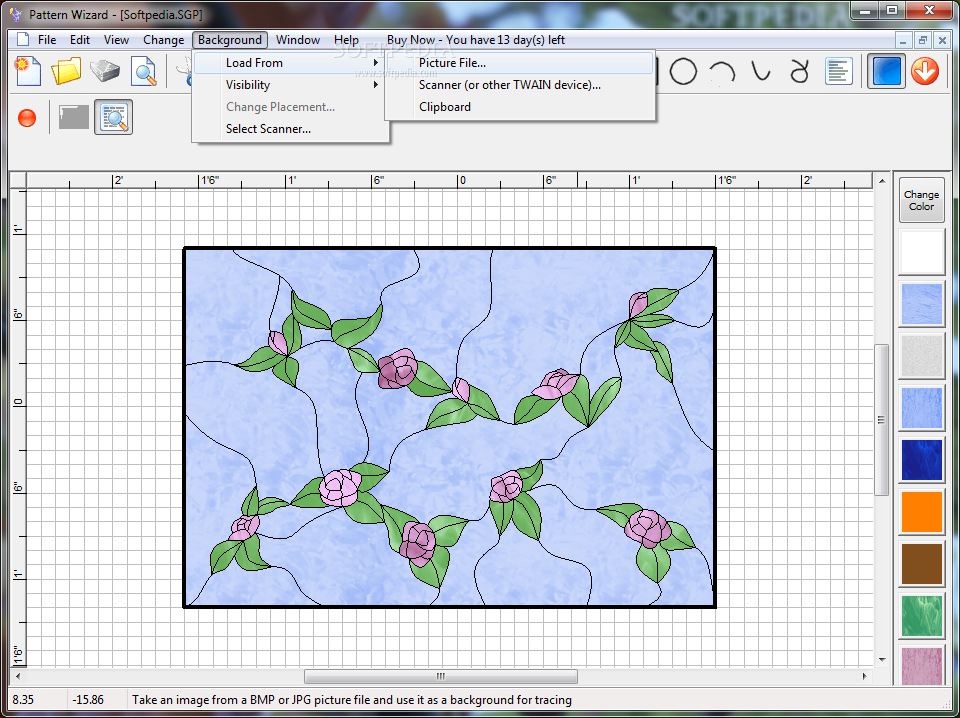The width and height of the screenshot is (960, 718).
Task: Choose Picture File... option
Action: [x=520, y=62]
